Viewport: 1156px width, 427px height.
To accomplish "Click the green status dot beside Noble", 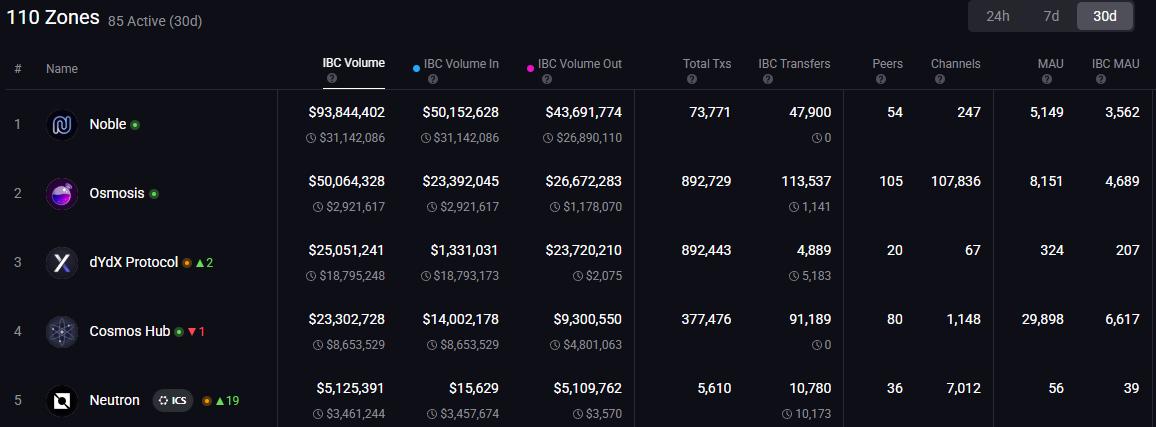I will pyautogui.click(x=135, y=125).
